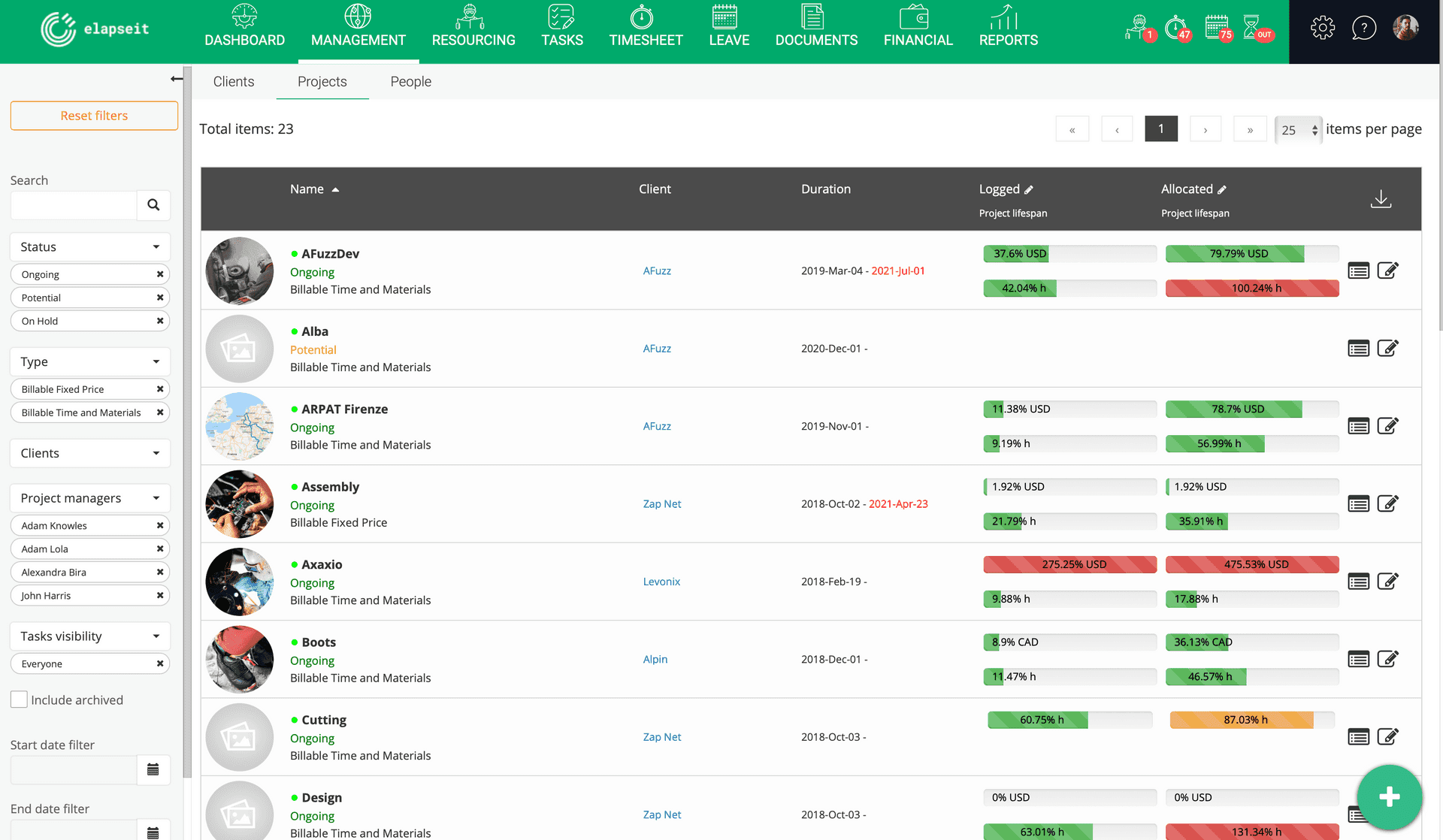Click the AFuzz client link for Alba project
Image resolution: width=1443 pixels, height=840 pixels.
(656, 348)
